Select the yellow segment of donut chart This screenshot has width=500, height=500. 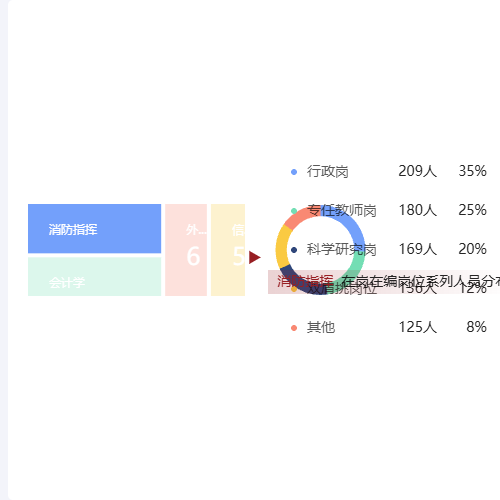283,246
